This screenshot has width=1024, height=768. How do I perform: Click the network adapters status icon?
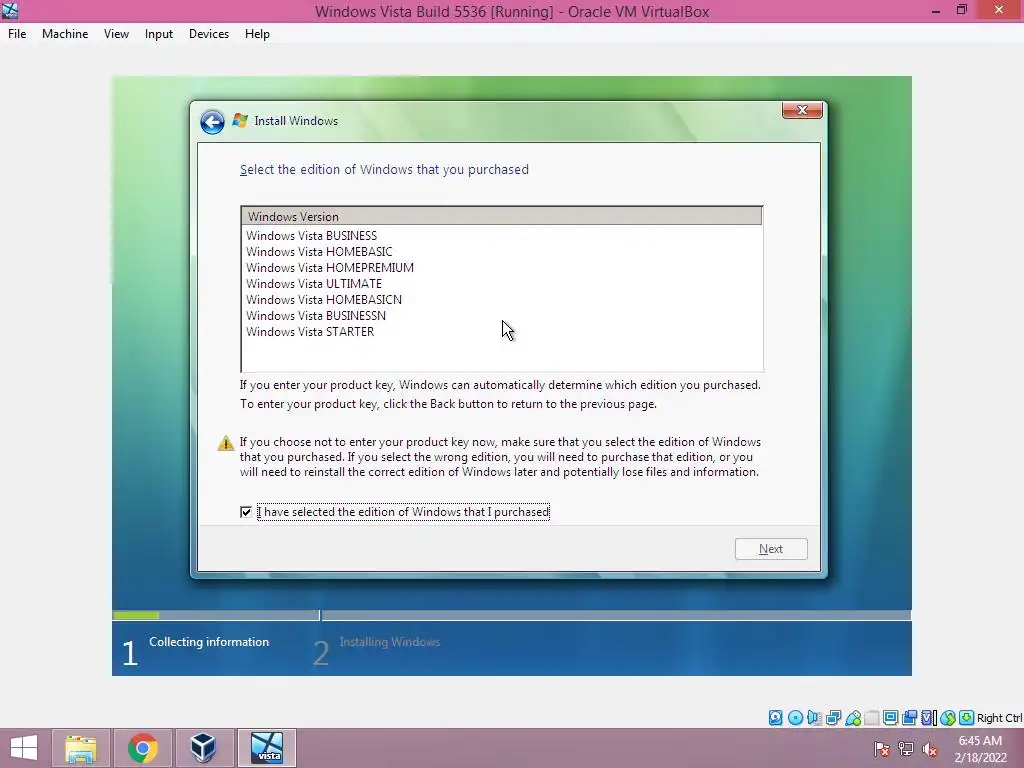[x=833, y=718]
